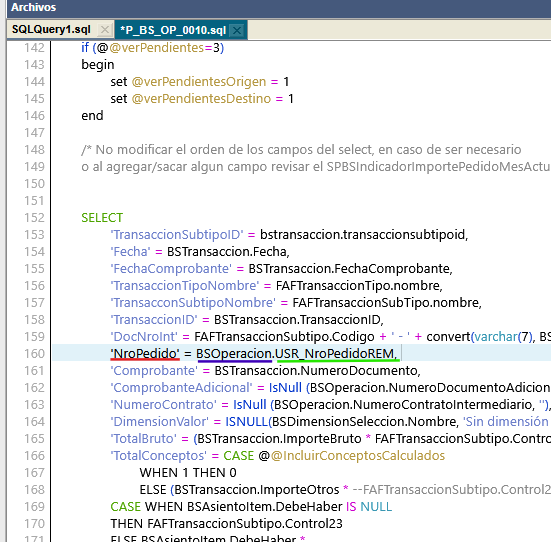Click BSTransaccion.TransaccionID on line 158
This screenshot has height=542, width=551.
click(x=297, y=320)
